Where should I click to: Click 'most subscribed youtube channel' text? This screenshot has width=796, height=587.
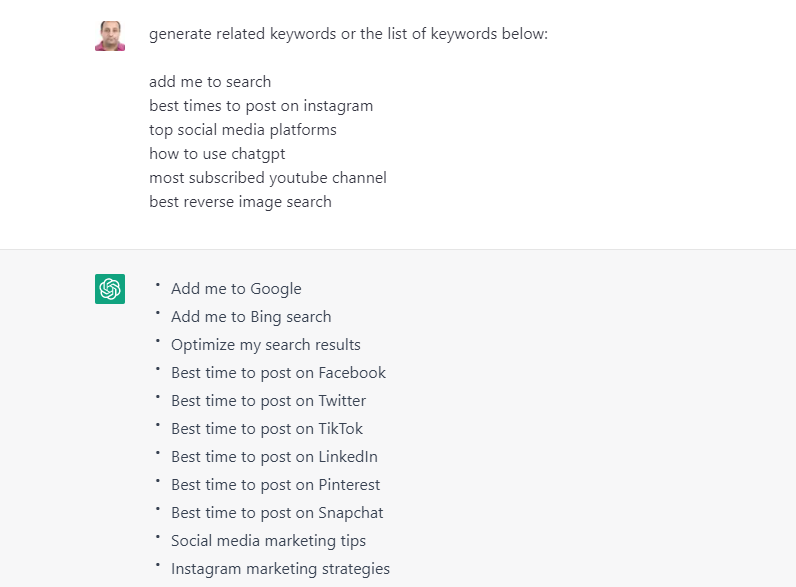pos(268,178)
